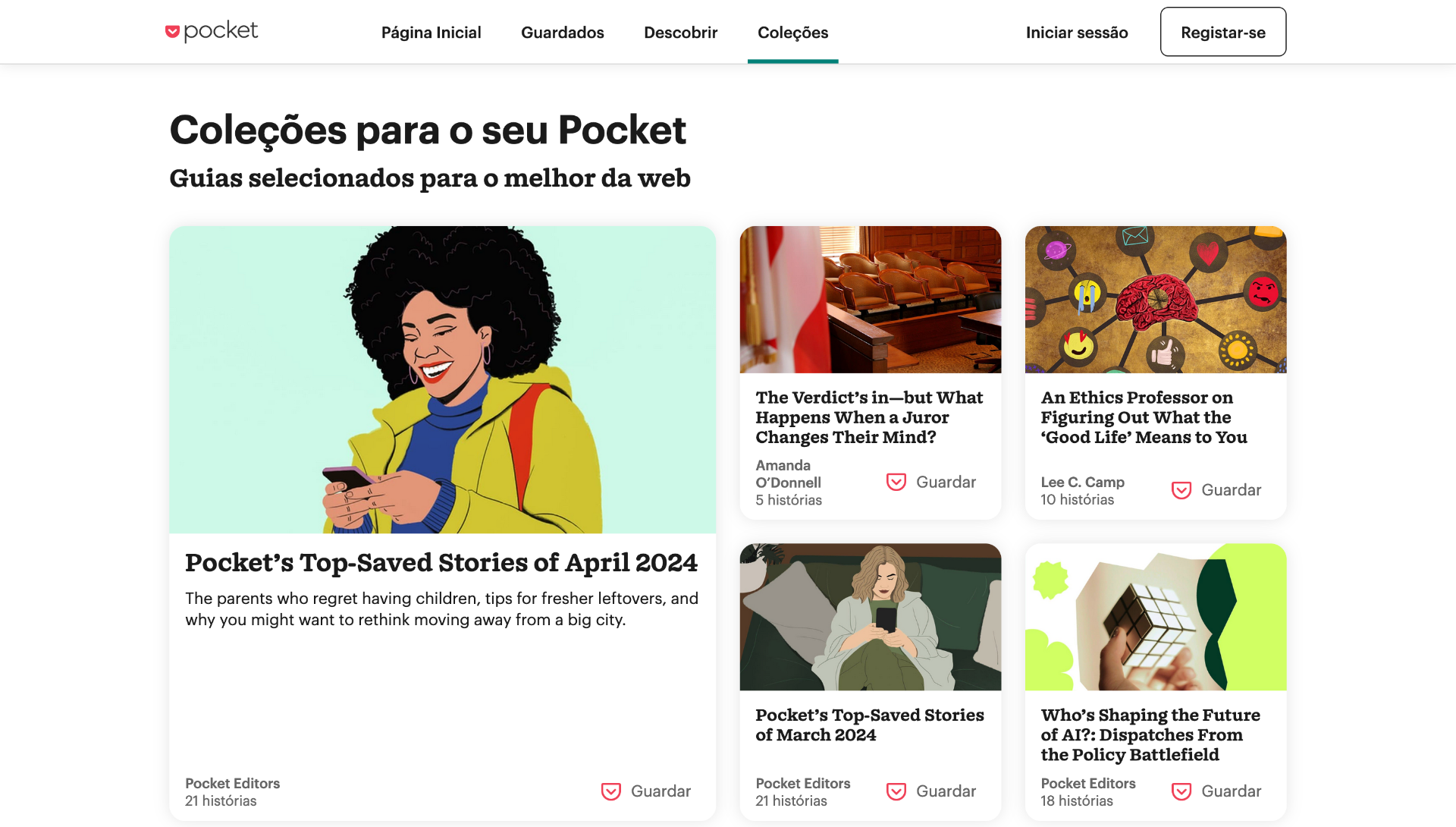Click the Pocket logo icon
The height and width of the screenshot is (827, 1456).
pos(172,32)
